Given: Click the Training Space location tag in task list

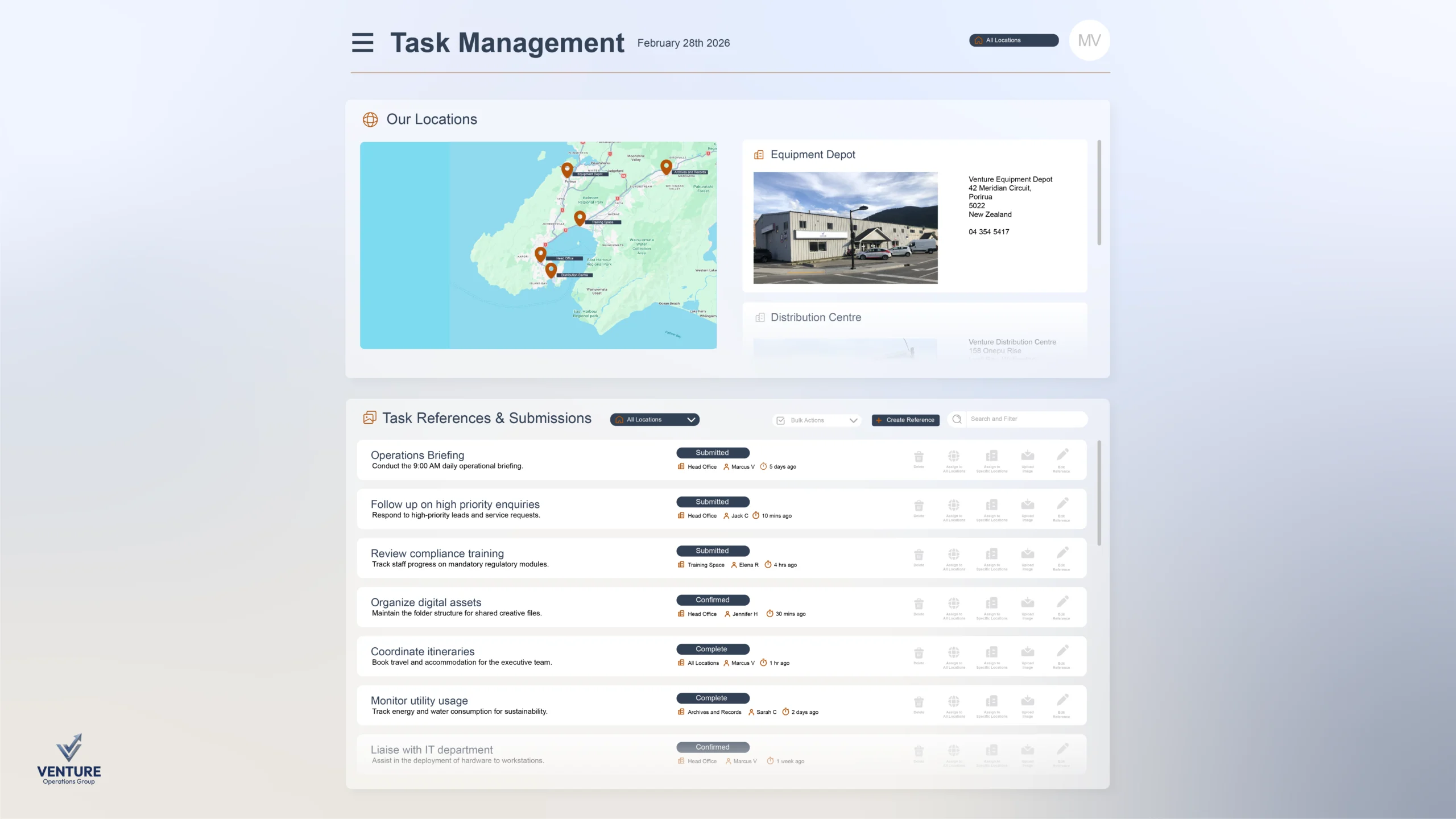Looking at the screenshot, I should tap(701, 565).
